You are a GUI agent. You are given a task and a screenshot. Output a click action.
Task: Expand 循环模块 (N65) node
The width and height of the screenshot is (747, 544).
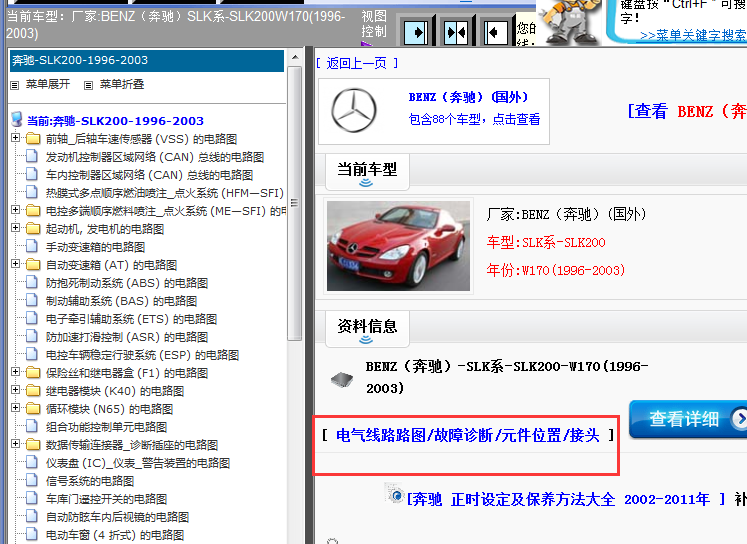click(15, 408)
